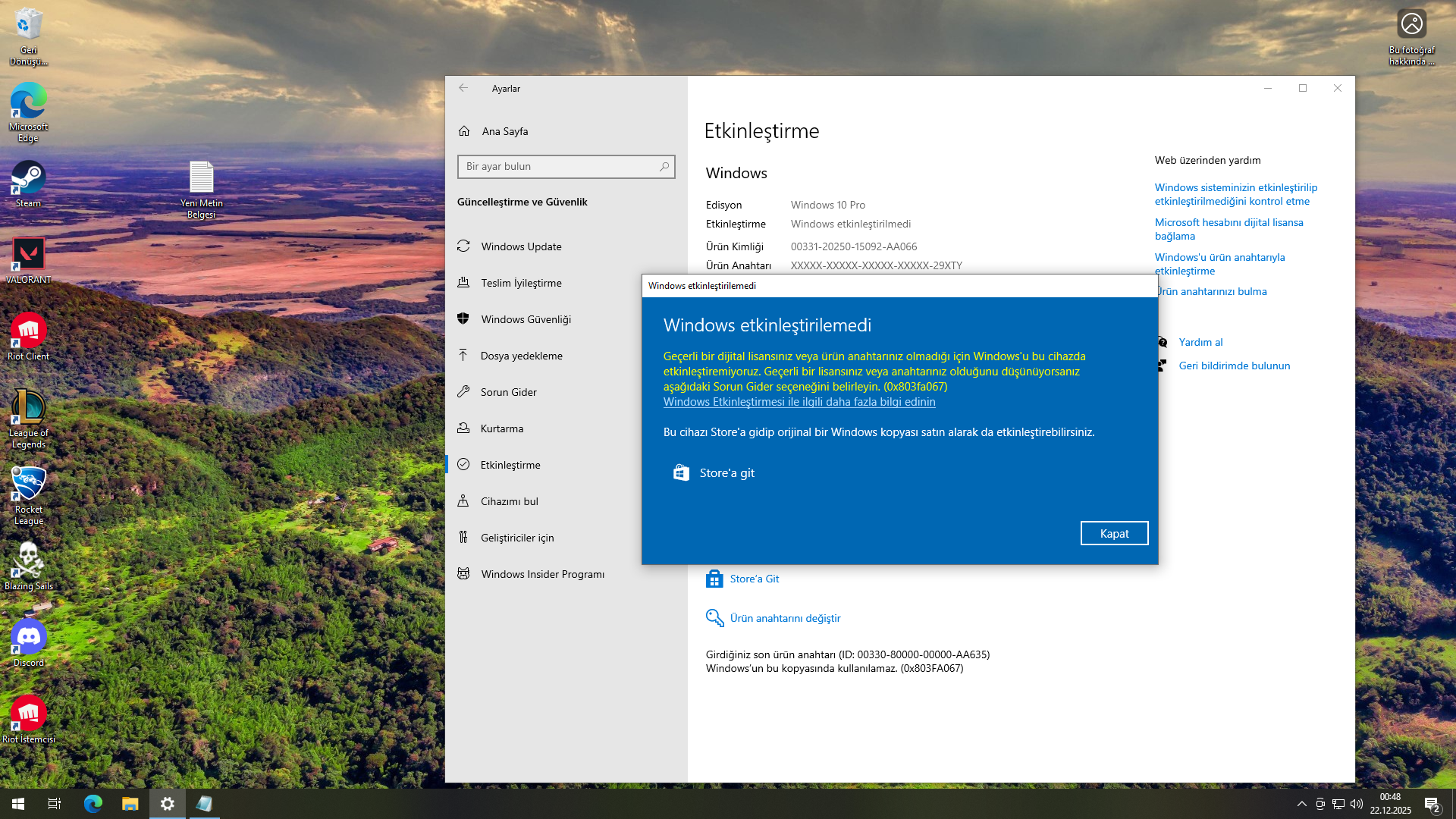Open Geliştiriciler için settings
Viewport: 1456px width, 819px height.
click(x=517, y=538)
